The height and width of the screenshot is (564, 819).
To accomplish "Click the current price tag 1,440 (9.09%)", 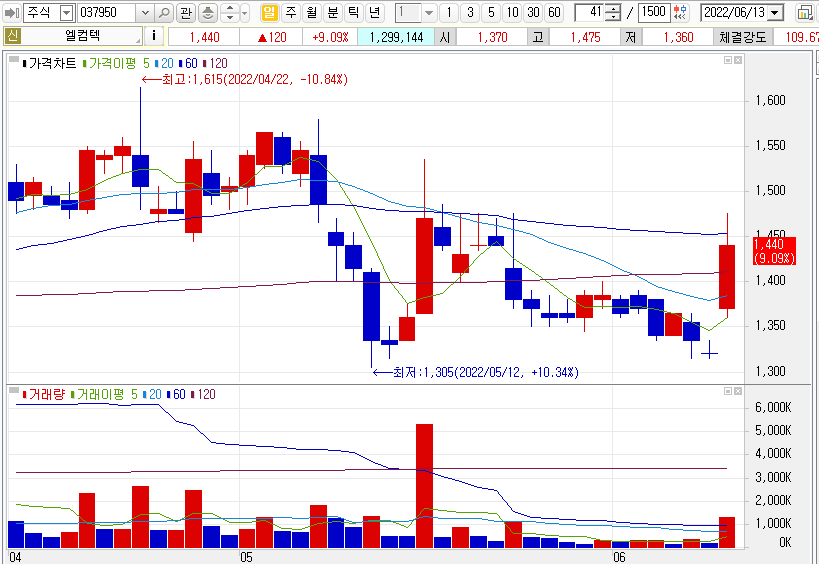I will click(x=774, y=251).
